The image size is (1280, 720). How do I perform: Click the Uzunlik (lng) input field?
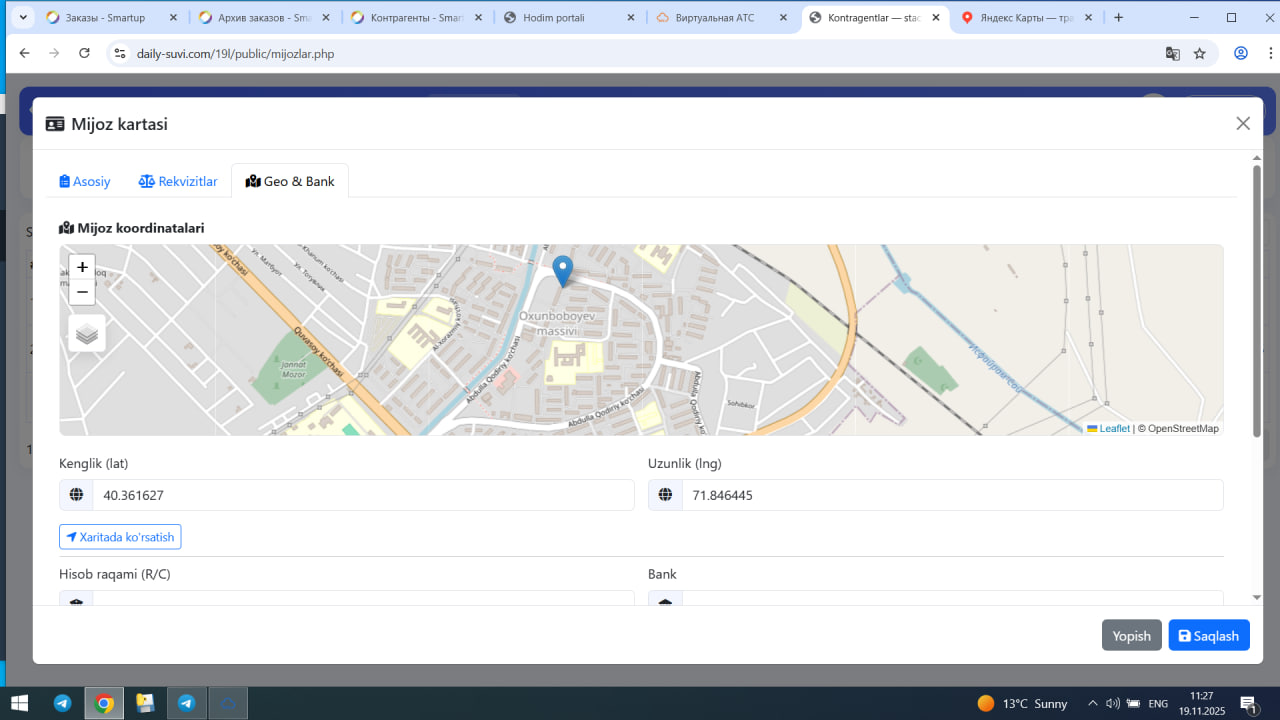[951, 495]
